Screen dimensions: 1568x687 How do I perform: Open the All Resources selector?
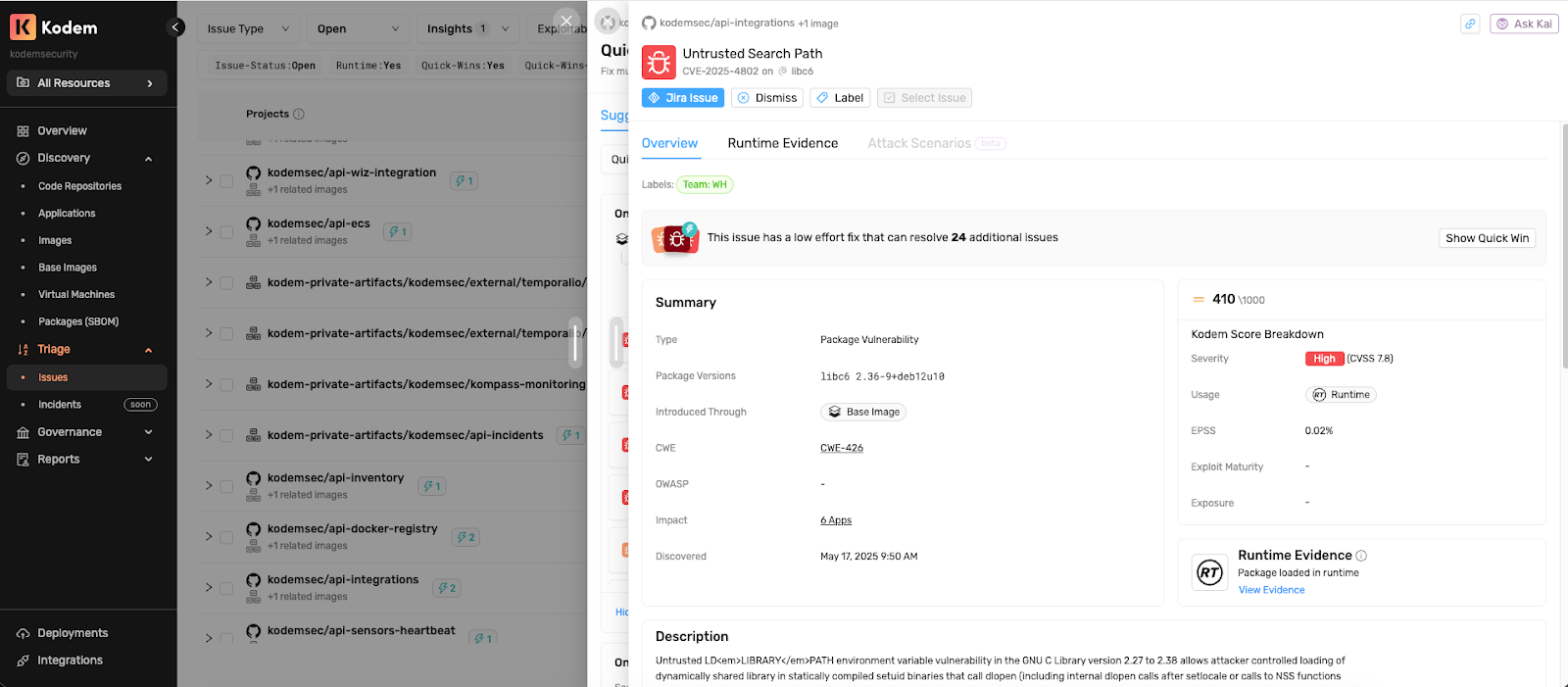[86, 83]
